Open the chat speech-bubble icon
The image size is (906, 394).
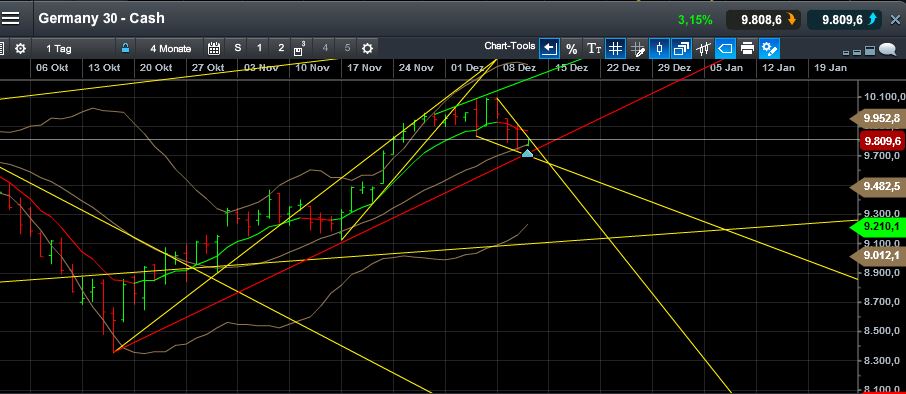(x=888, y=50)
